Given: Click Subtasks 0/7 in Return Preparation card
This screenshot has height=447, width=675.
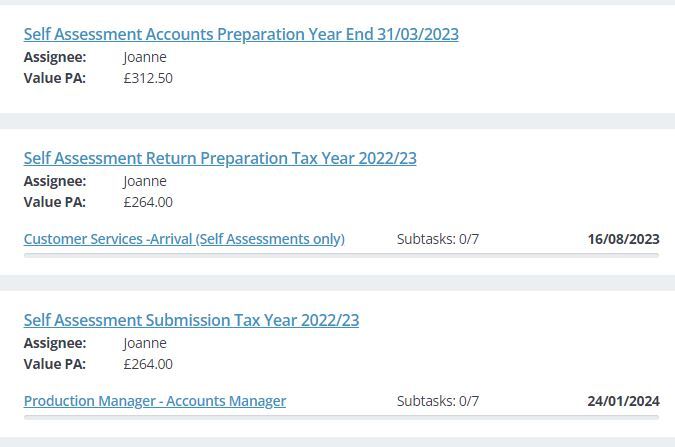Looking at the screenshot, I should pos(437,239).
